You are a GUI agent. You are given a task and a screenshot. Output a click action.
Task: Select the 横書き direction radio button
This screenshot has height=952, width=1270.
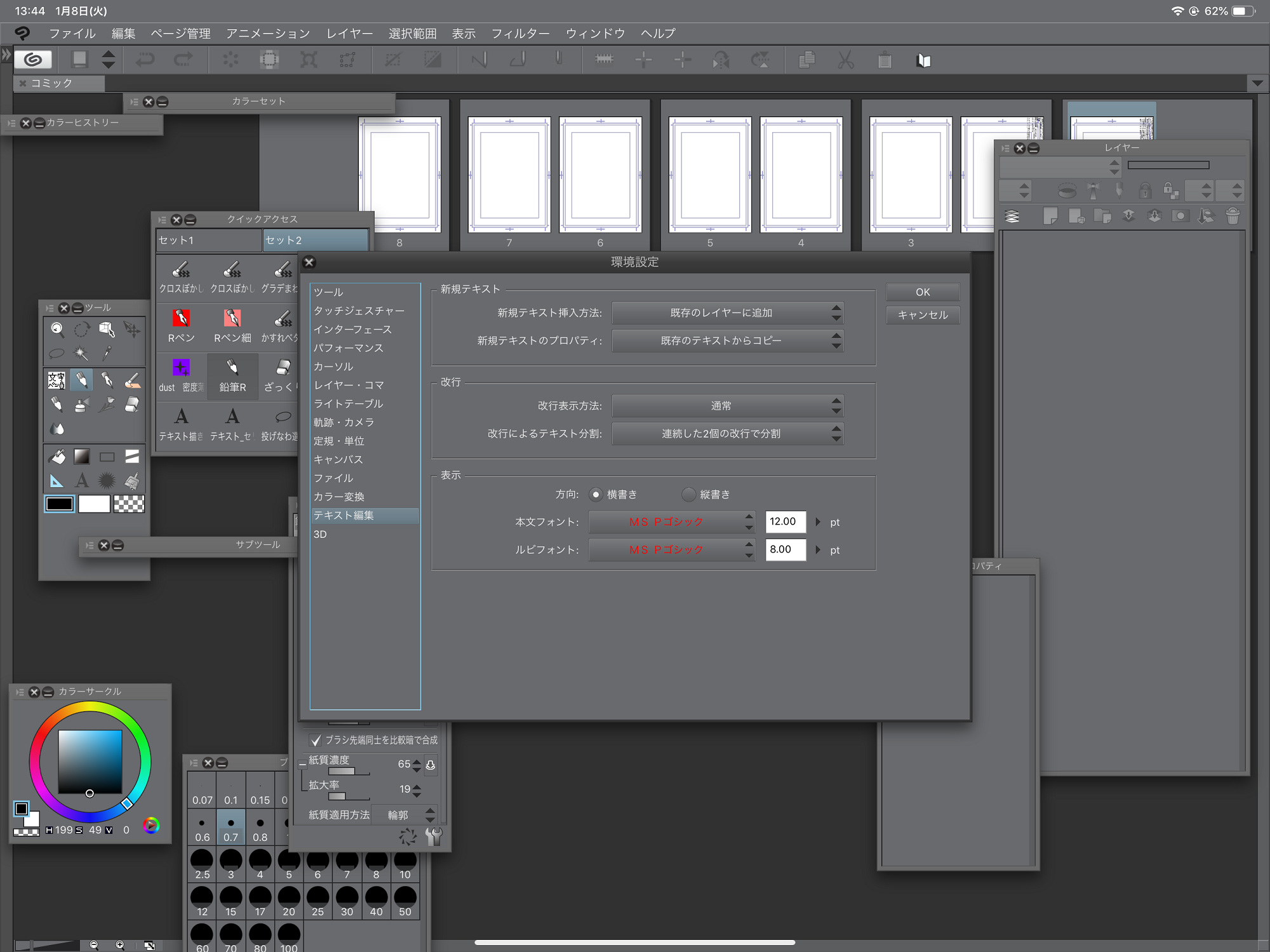[596, 494]
